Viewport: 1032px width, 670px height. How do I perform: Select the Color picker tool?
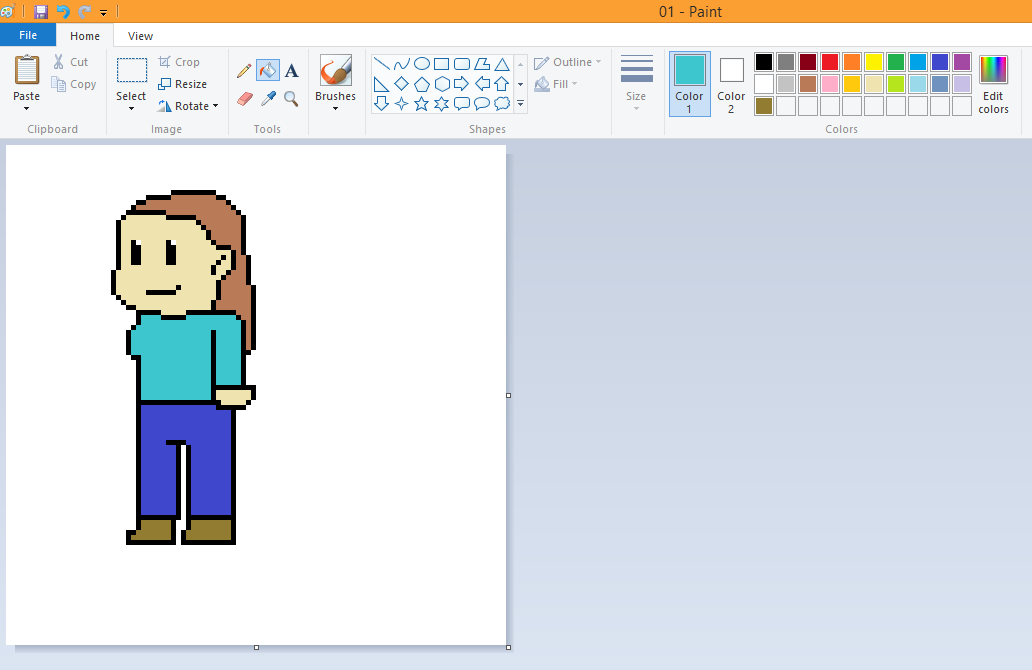[x=267, y=99]
